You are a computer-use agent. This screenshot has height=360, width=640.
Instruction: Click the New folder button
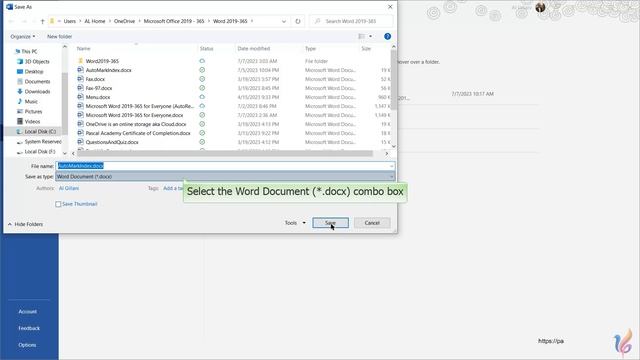tap(59, 36)
